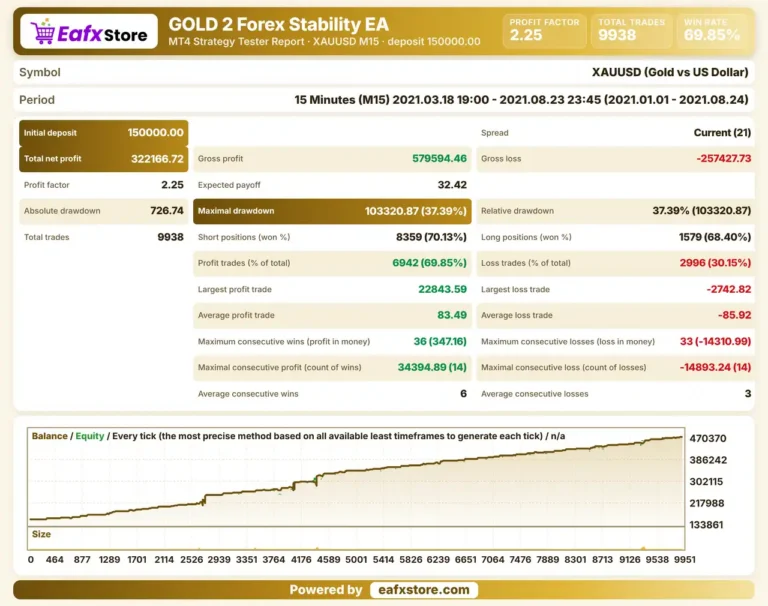Click the Profit factor value 2.25 in table
The image size is (768, 606).
tap(172, 185)
